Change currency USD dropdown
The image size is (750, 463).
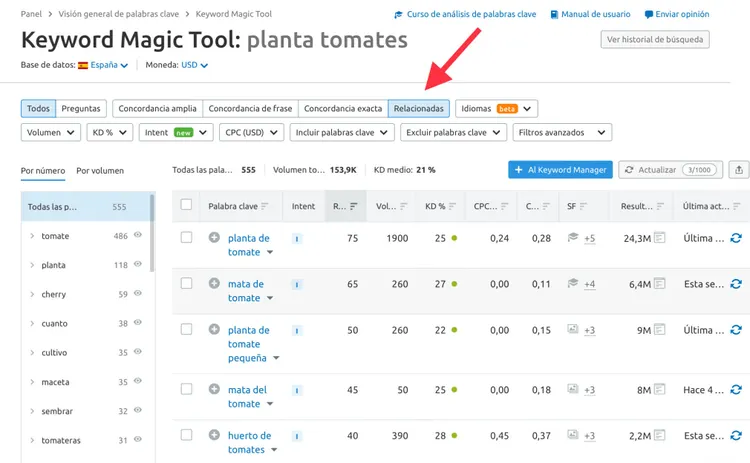194,65
